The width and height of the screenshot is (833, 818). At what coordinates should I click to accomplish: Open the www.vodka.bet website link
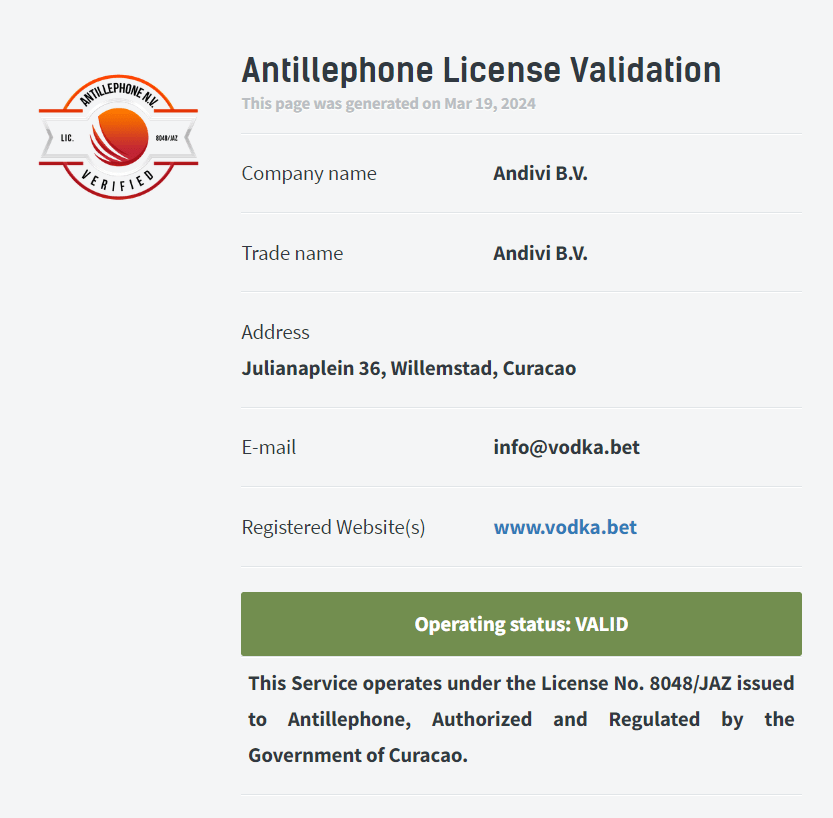[565, 527]
